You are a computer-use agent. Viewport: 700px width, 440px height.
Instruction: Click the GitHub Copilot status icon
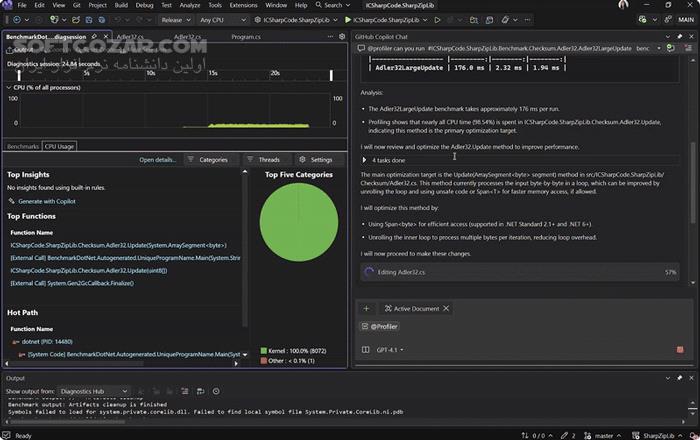(x=643, y=19)
